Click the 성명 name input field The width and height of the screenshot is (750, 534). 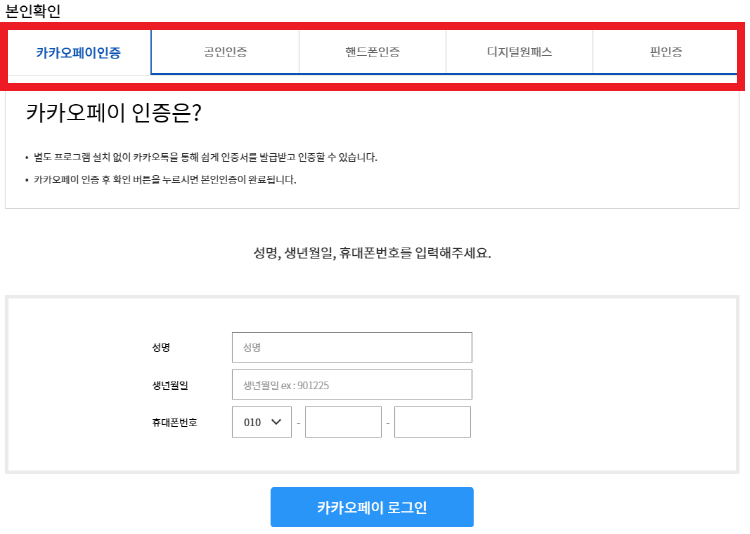click(352, 347)
